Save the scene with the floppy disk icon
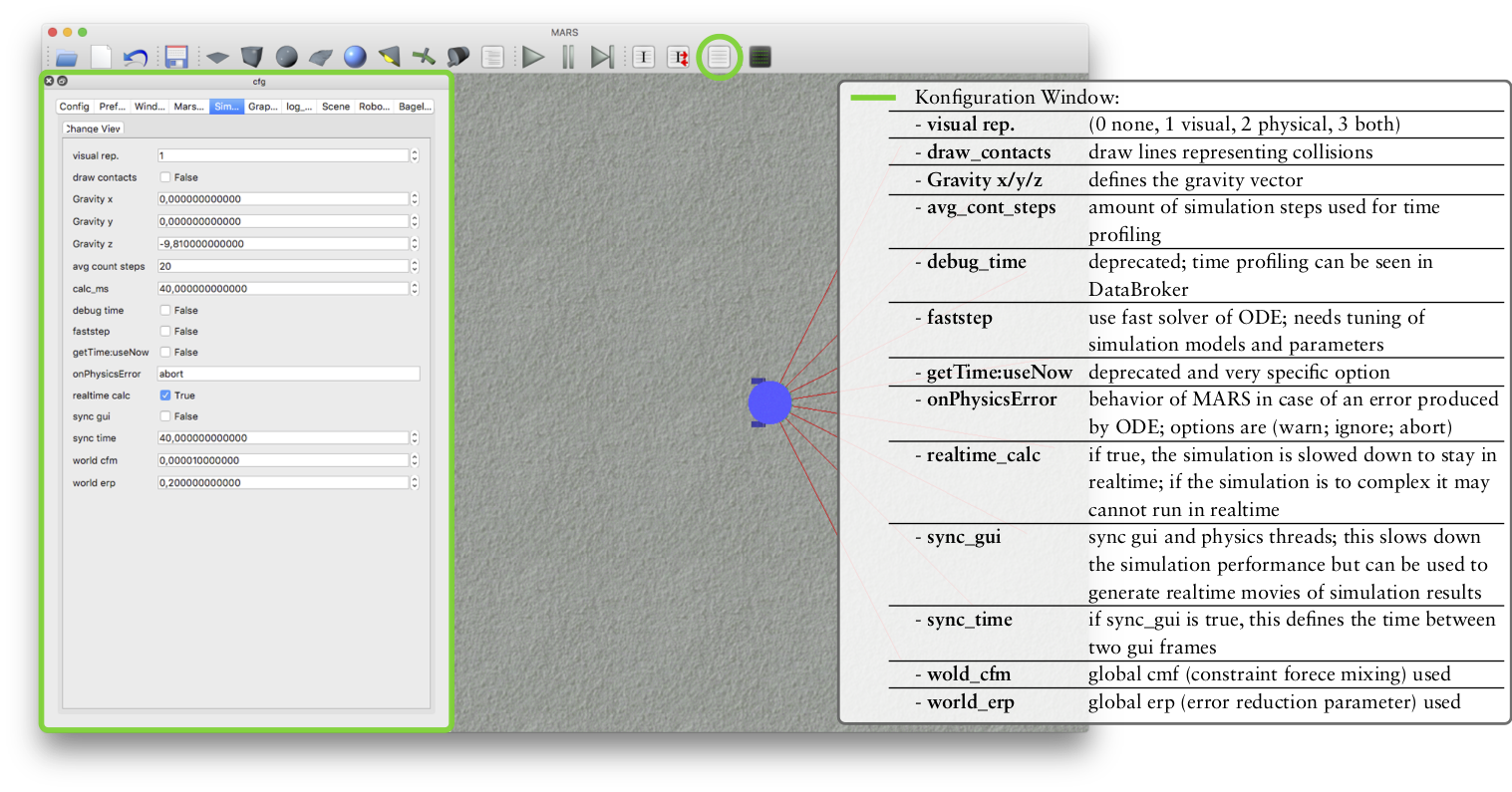This screenshot has height=792, width=1512. [176, 57]
